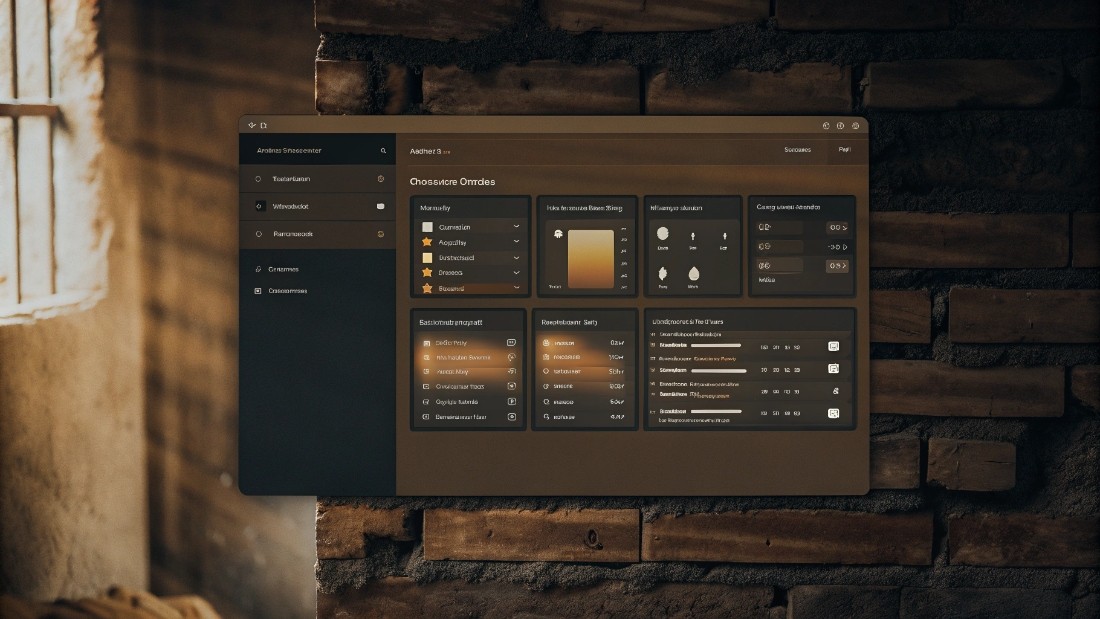Screen dimensions: 1100x619
Task: Click the first progress bar in the bottom-right panel
Action: [x=716, y=346]
